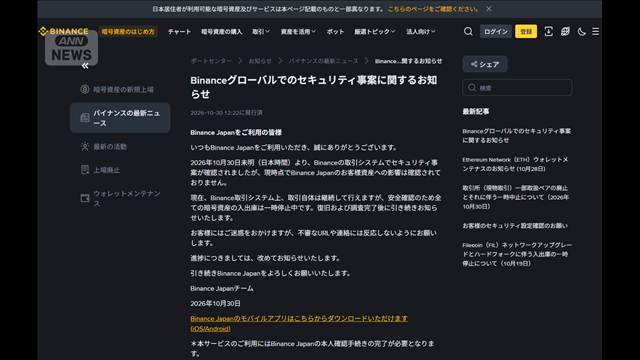Click the publication date 2026-10-30 text

pos(227,113)
